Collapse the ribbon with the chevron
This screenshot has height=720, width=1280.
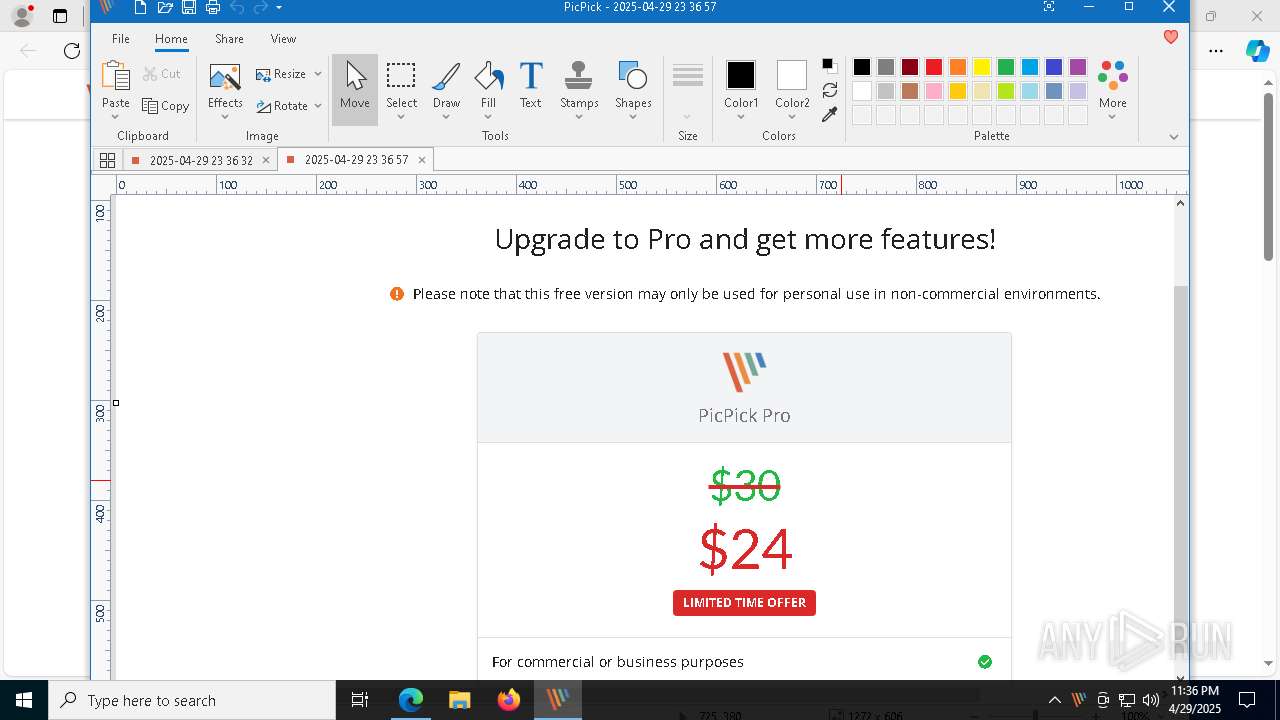point(1174,137)
